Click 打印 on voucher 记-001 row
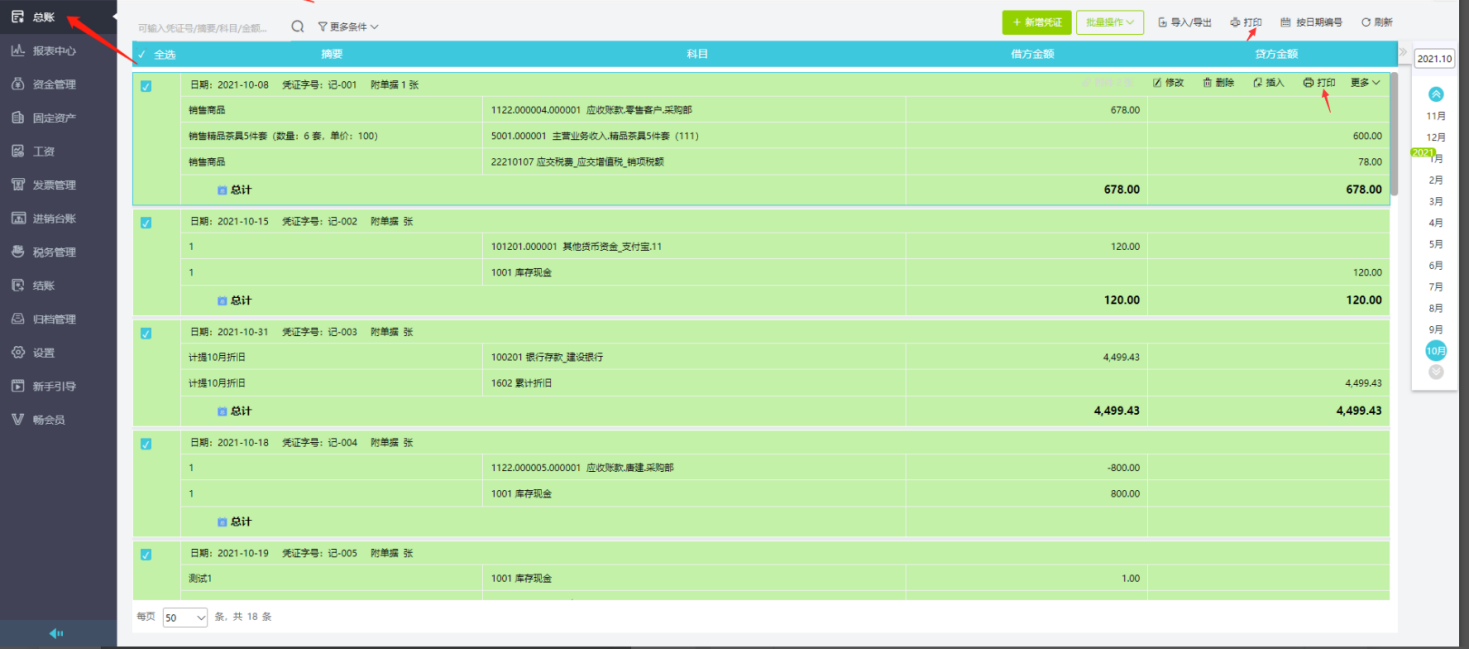Viewport: 1469px width, 649px height. coord(1319,83)
